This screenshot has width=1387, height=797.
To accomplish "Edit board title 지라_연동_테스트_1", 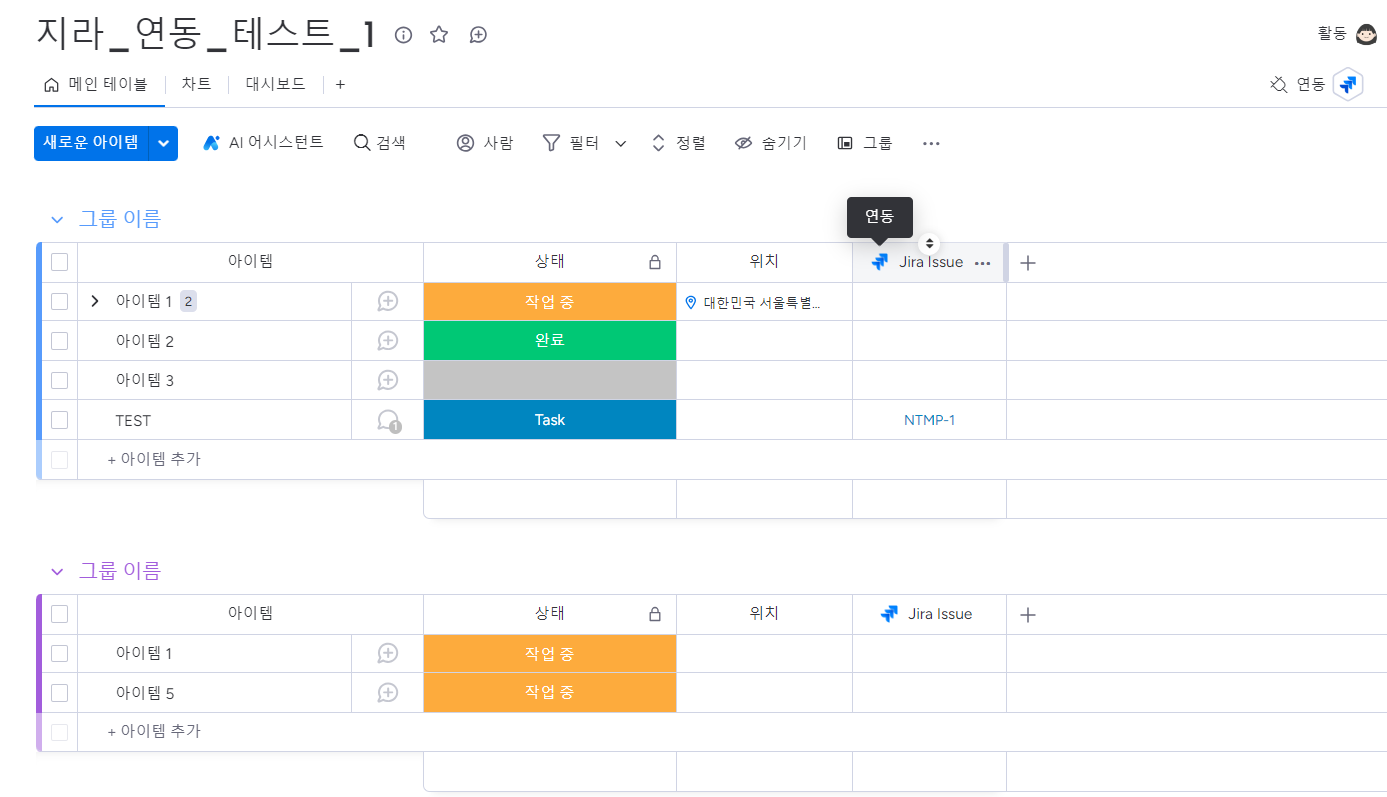I will click(x=206, y=35).
